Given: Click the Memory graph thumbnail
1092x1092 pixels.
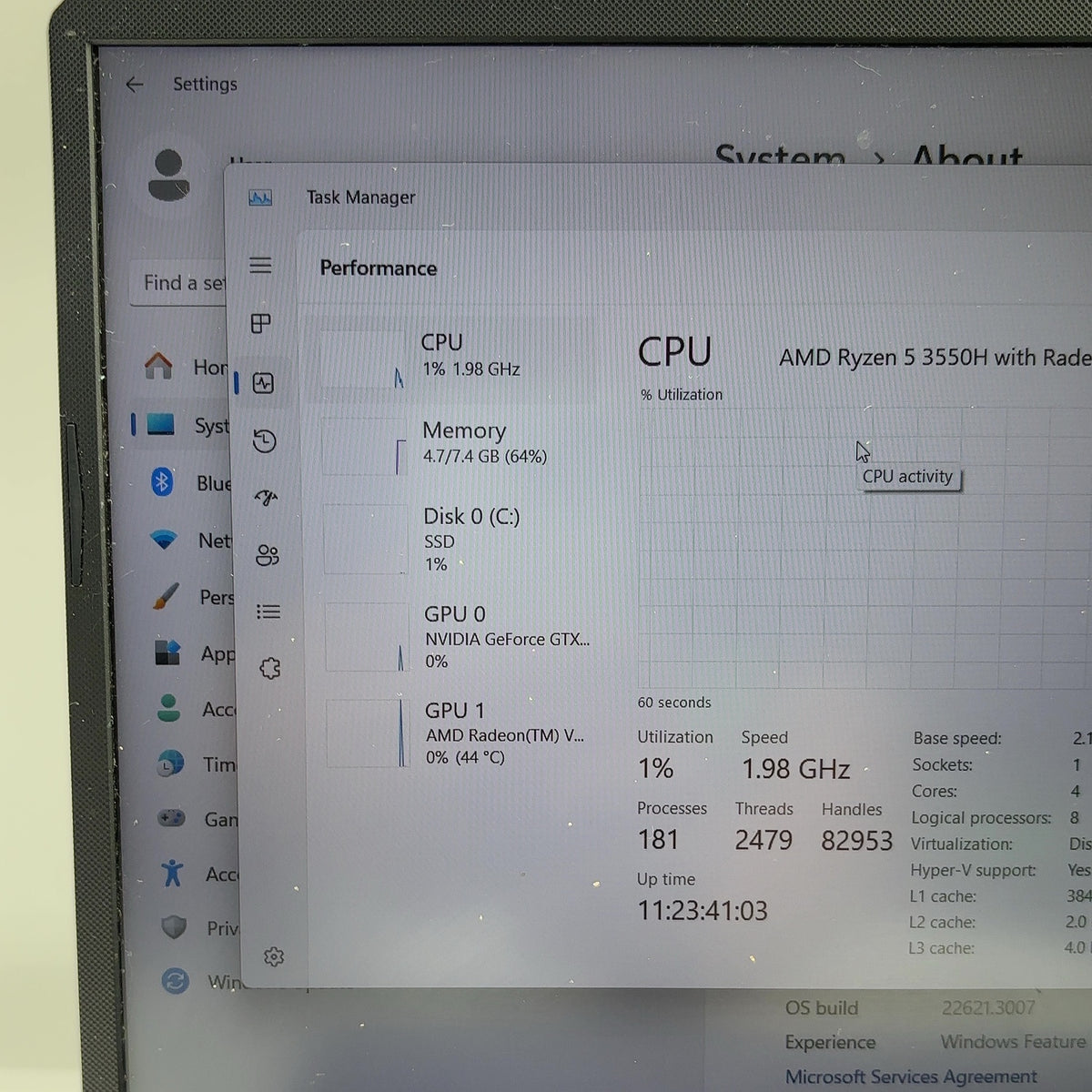Looking at the screenshot, I should (364, 446).
